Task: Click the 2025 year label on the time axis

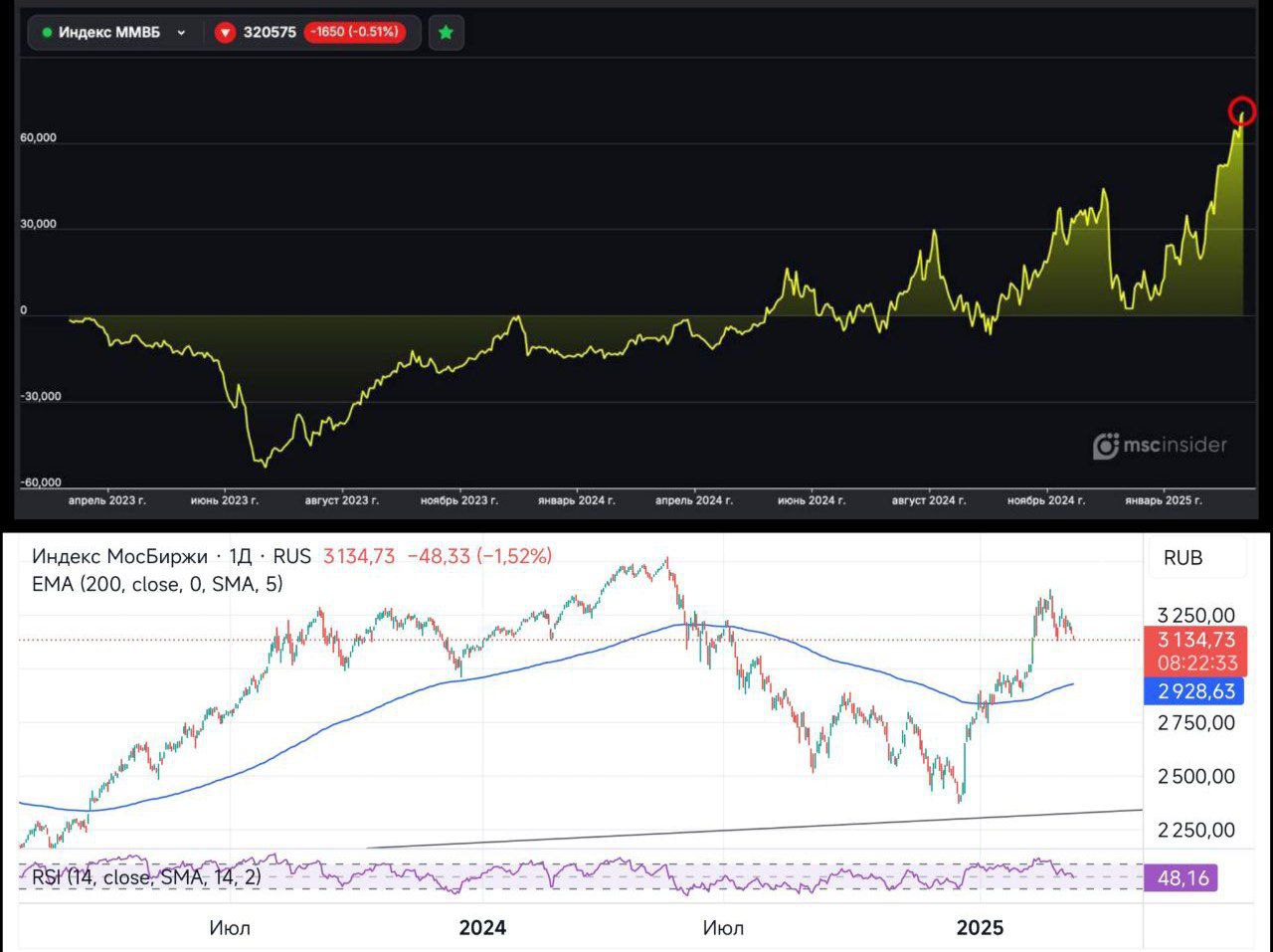Action: point(981,928)
